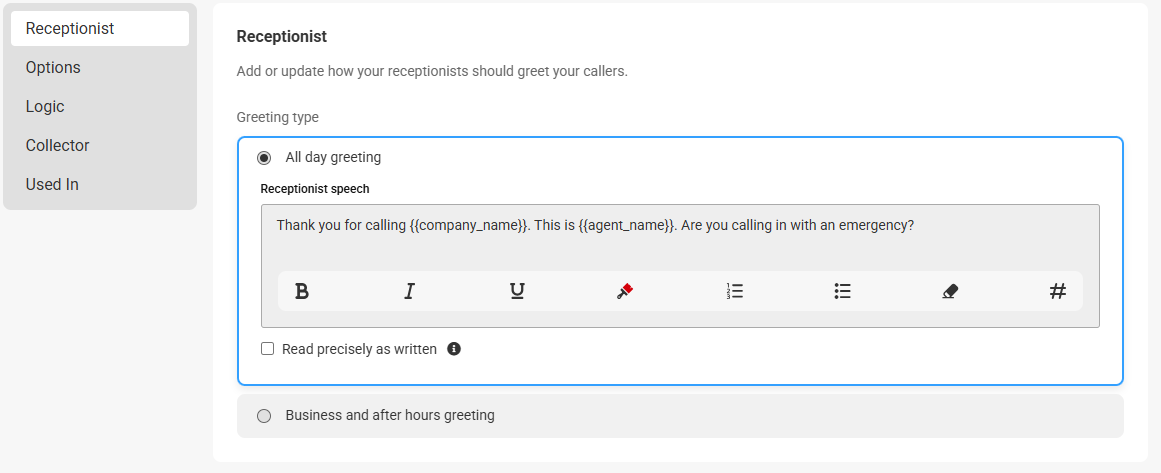The image size is (1161, 473).
Task: Click the 'Business and after hours greeting' label
Action: click(389, 415)
